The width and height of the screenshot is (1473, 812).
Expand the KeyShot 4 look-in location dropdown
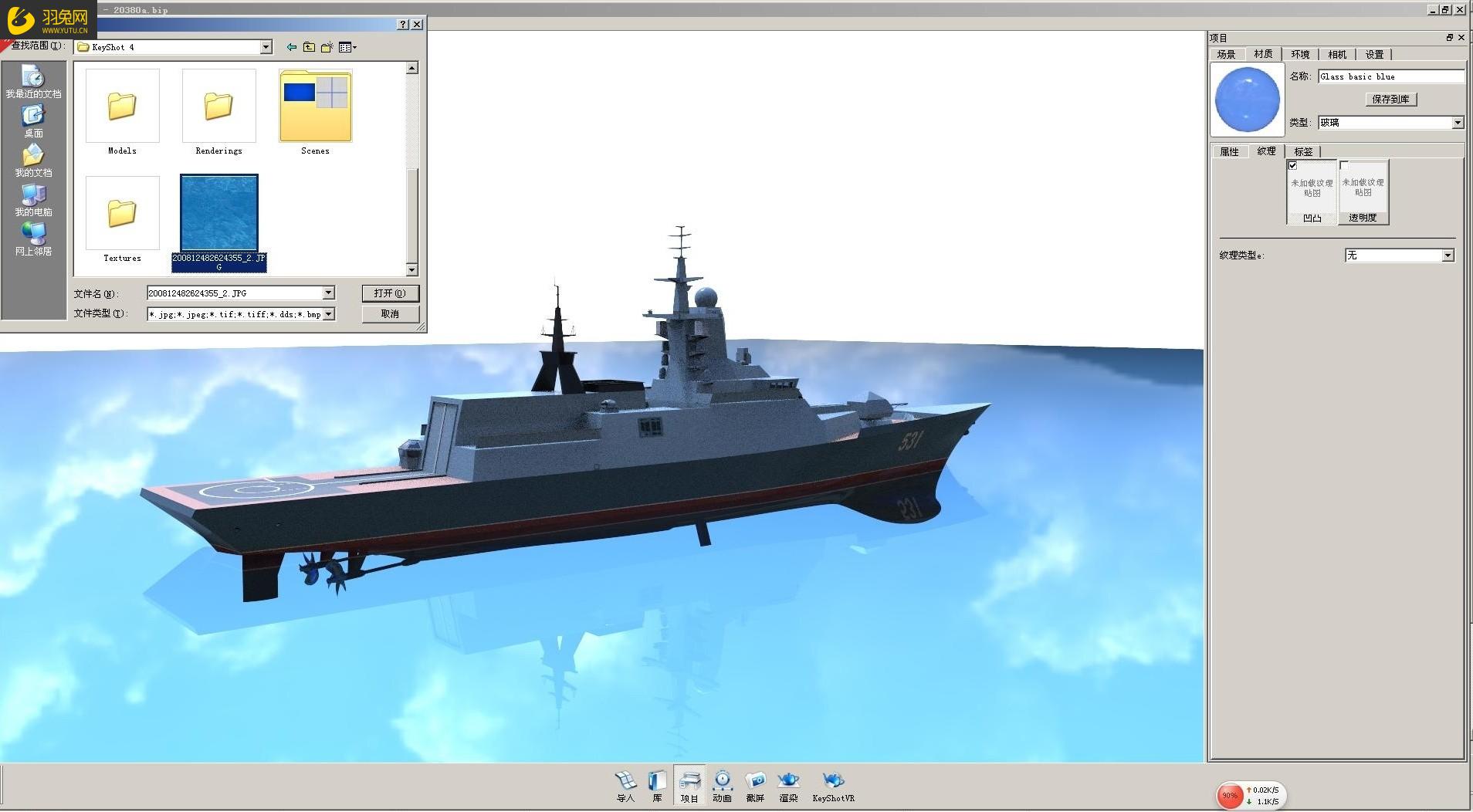(266, 47)
